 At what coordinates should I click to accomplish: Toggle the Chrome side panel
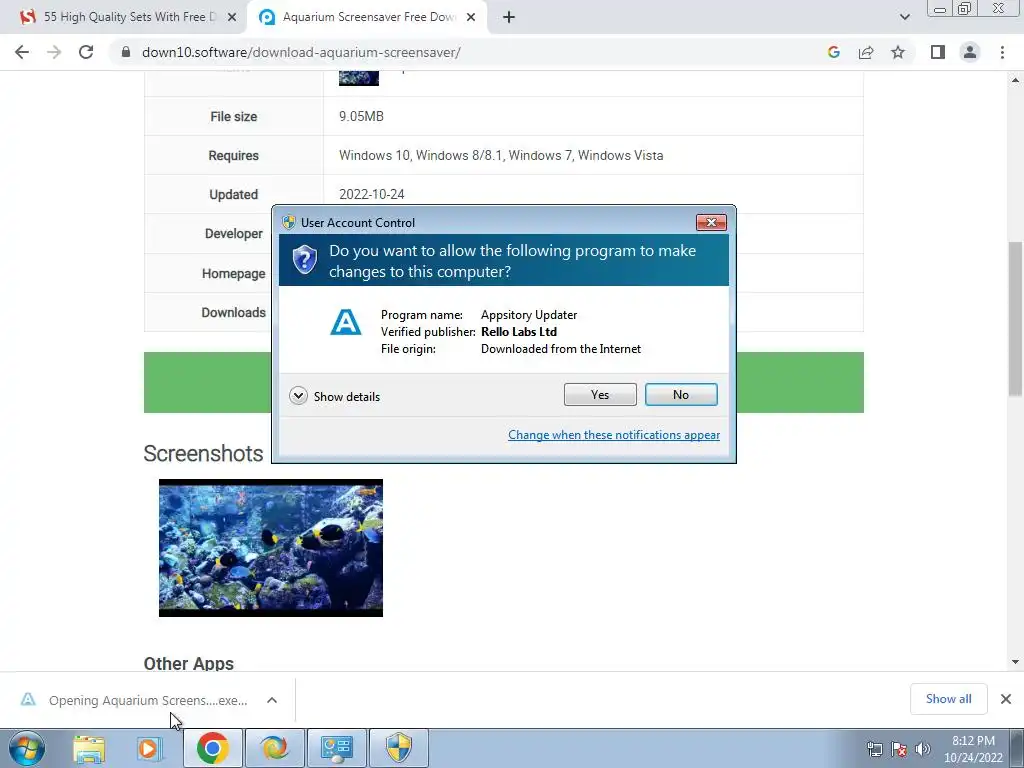coord(938,52)
